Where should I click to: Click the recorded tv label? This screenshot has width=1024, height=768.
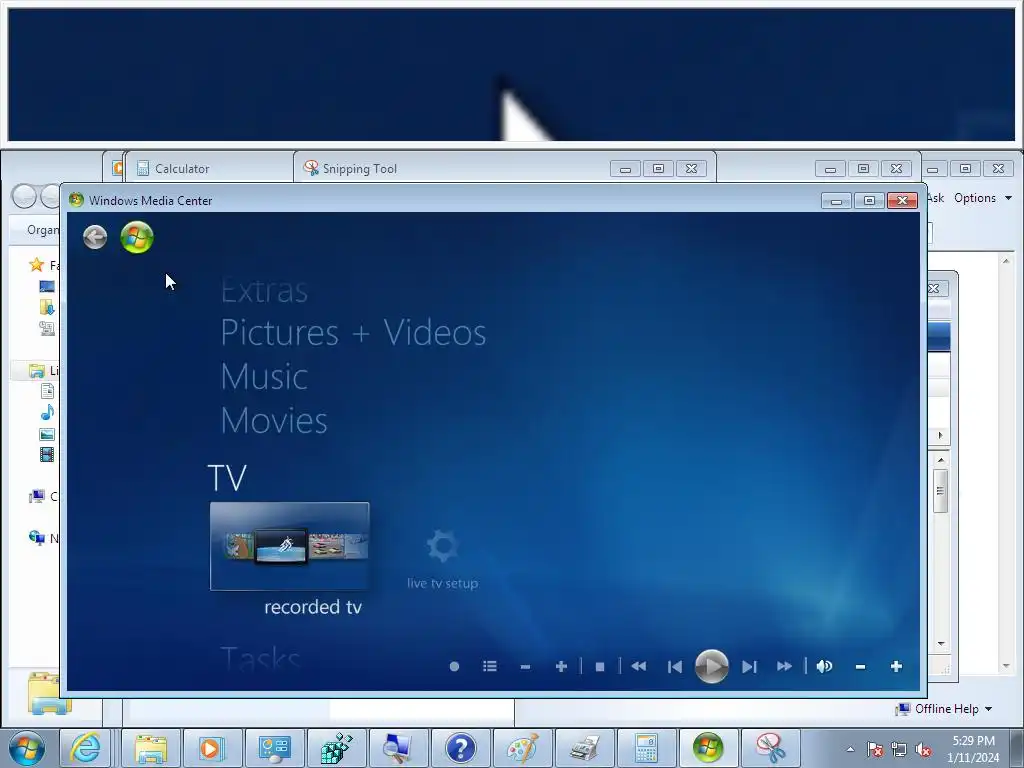pyautogui.click(x=313, y=607)
